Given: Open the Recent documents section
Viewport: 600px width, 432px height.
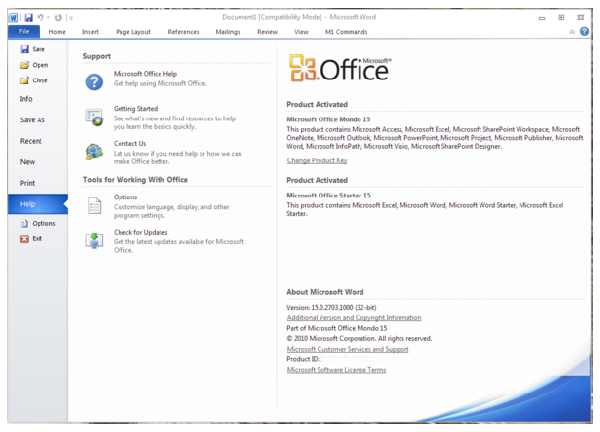Looking at the screenshot, I should (x=31, y=141).
